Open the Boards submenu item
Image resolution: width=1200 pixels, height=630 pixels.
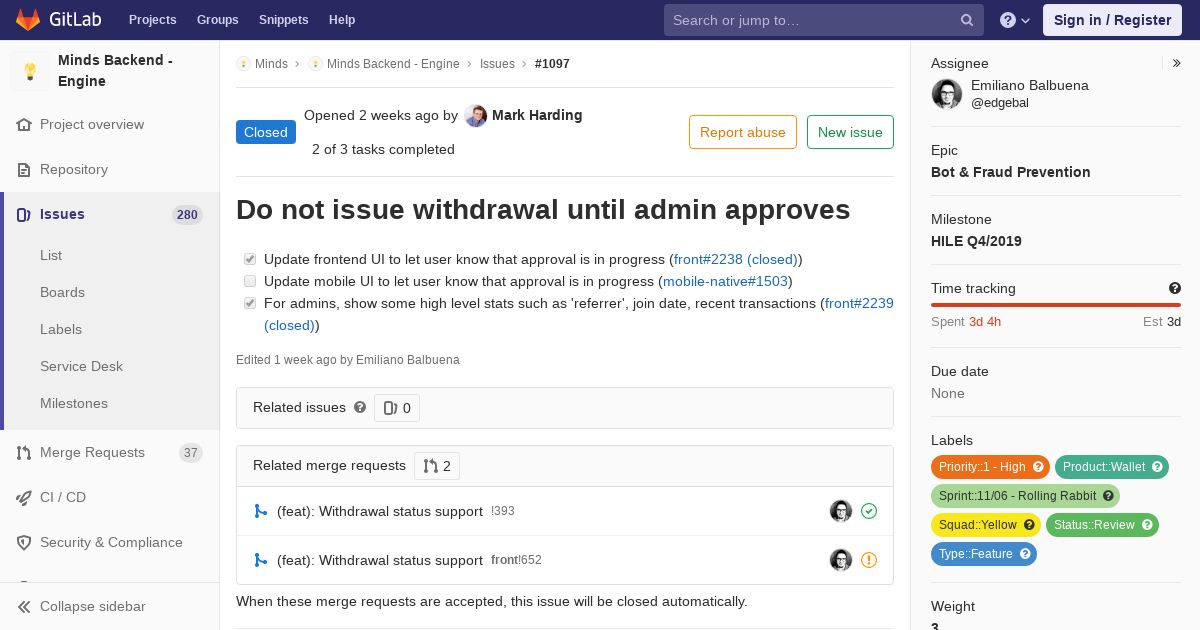click(62, 293)
